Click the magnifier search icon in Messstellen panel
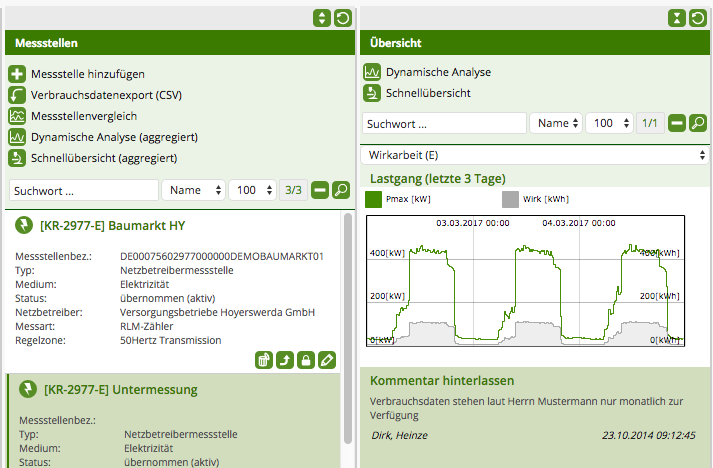Screen dimensions: 713x468 341,190
